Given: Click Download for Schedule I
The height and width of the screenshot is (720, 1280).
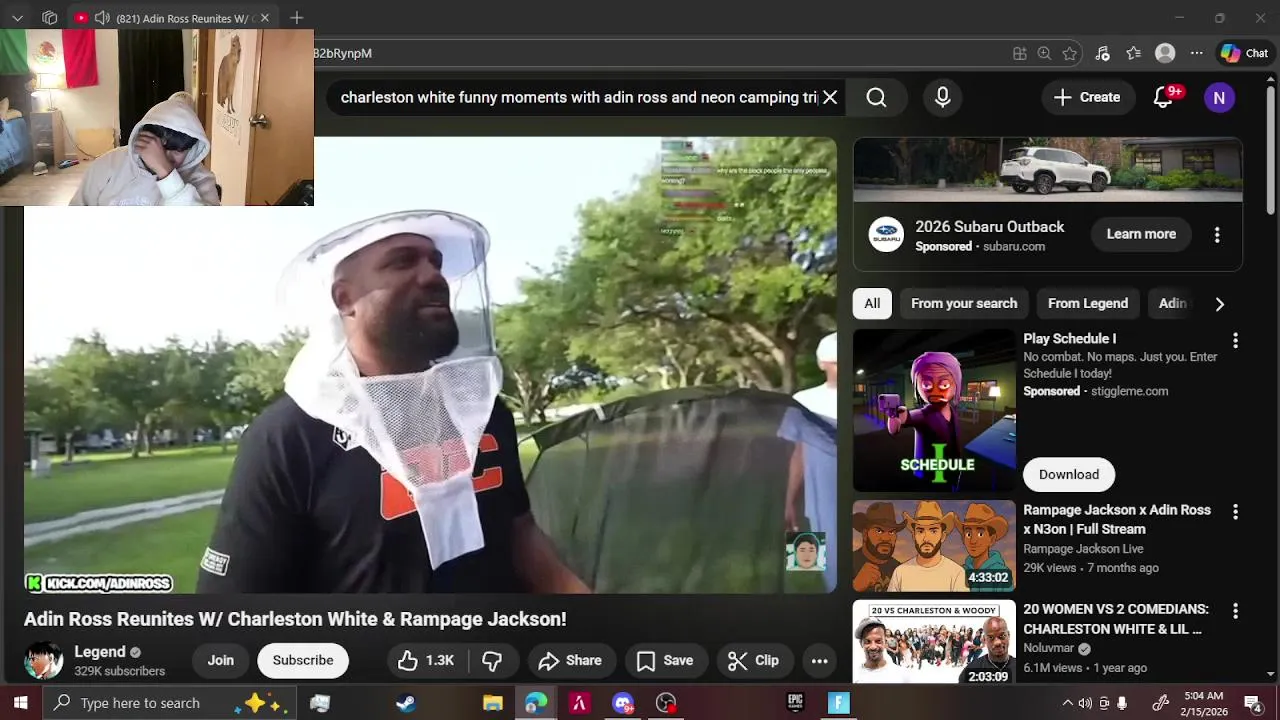Looking at the screenshot, I should [x=1068, y=474].
